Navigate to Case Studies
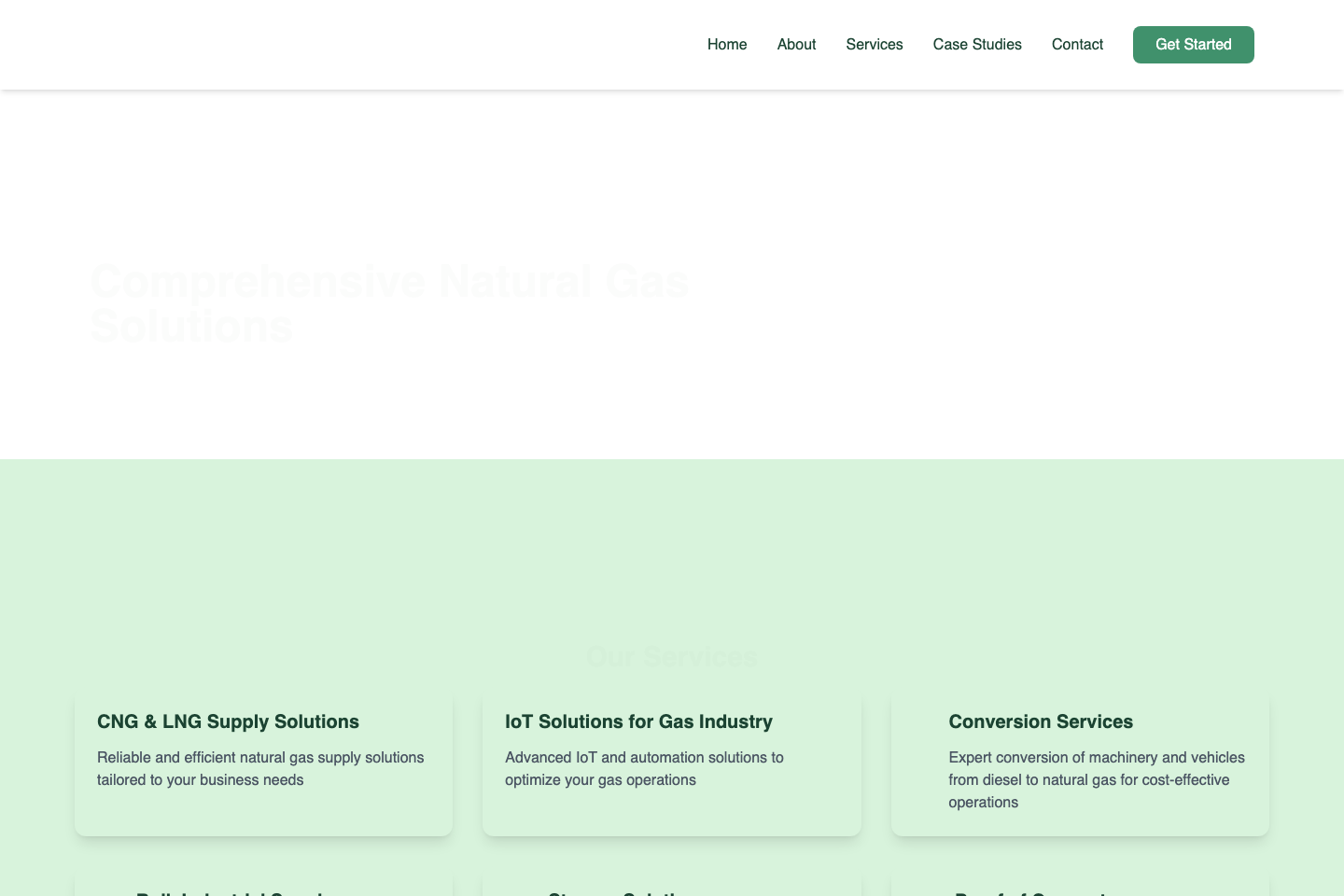Image resolution: width=1344 pixels, height=896 pixels. pyautogui.click(x=977, y=45)
